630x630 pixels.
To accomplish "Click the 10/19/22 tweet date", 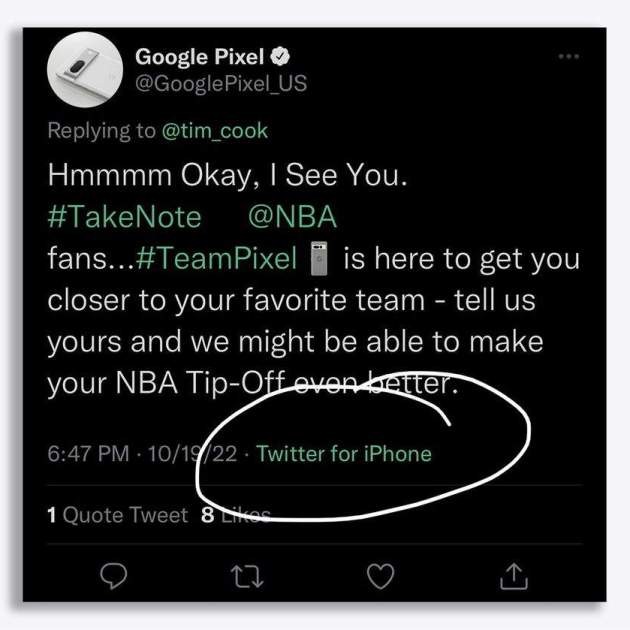I will click(192, 454).
